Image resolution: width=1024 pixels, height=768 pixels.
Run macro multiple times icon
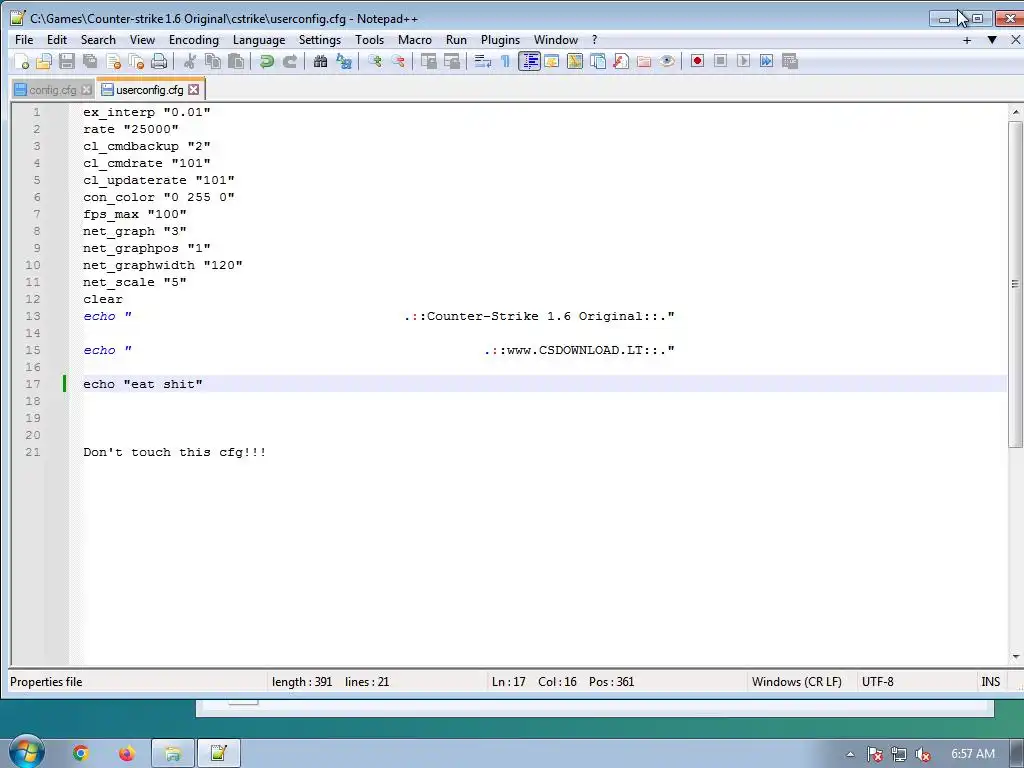pyautogui.click(x=766, y=61)
